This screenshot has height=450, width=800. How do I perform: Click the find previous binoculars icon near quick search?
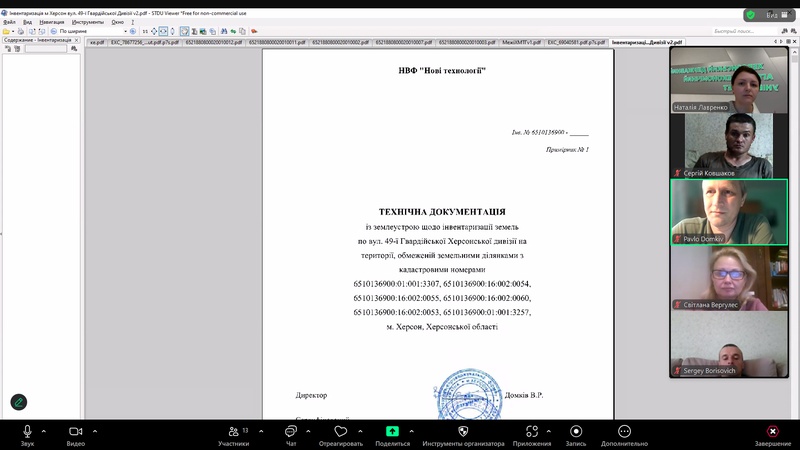click(785, 31)
